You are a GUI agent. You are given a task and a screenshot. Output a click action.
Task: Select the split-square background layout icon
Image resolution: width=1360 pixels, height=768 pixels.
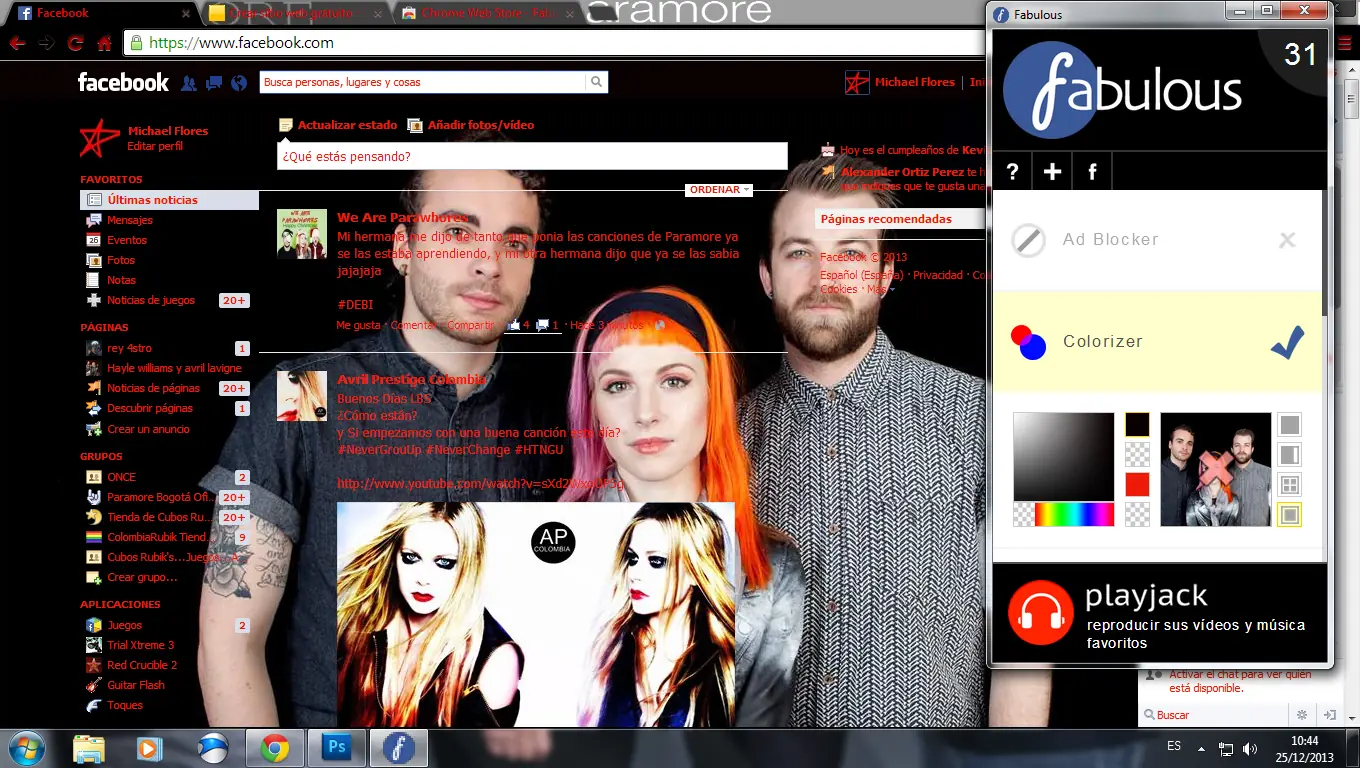(1289, 455)
